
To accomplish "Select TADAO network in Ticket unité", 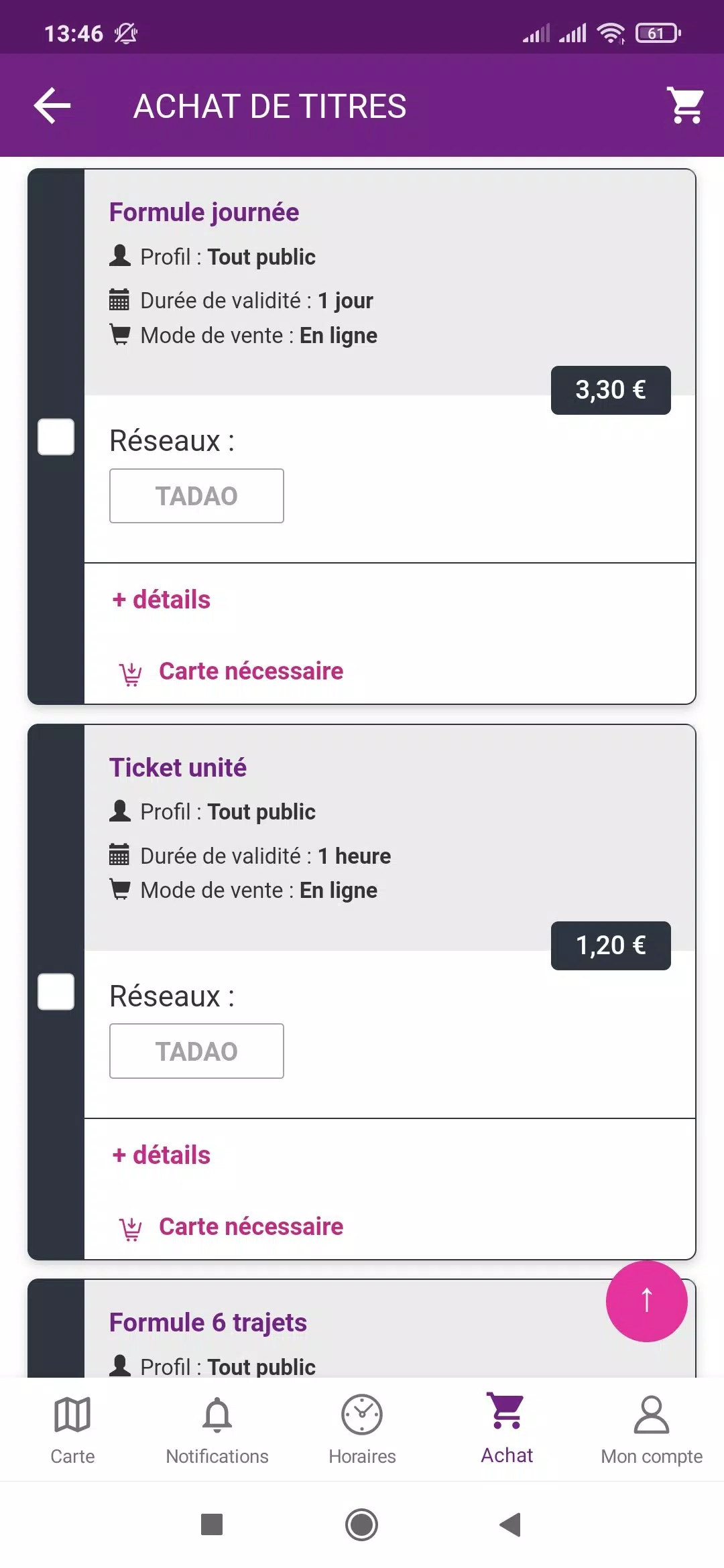I will (196, 1051).
